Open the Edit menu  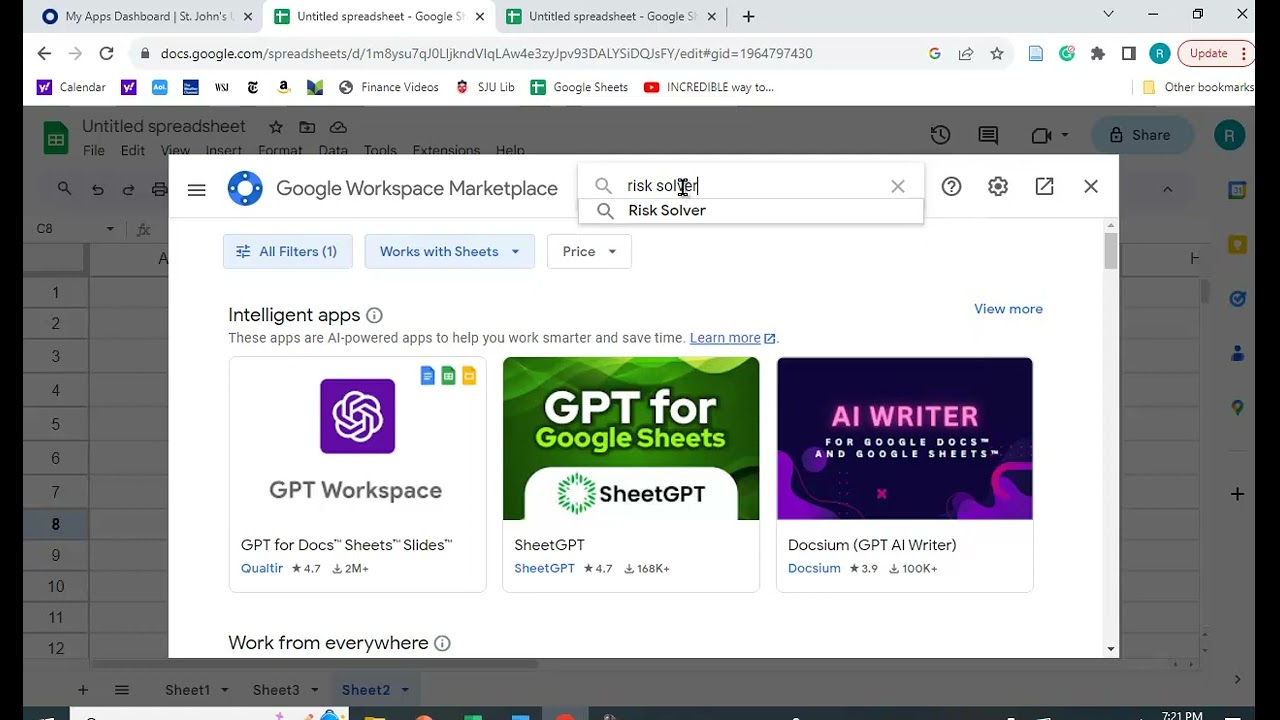[133, 150]
